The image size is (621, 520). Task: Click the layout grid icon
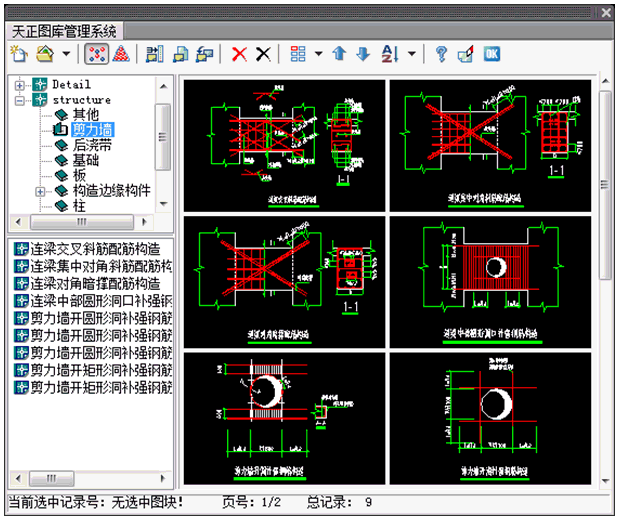tap(298, 54)
